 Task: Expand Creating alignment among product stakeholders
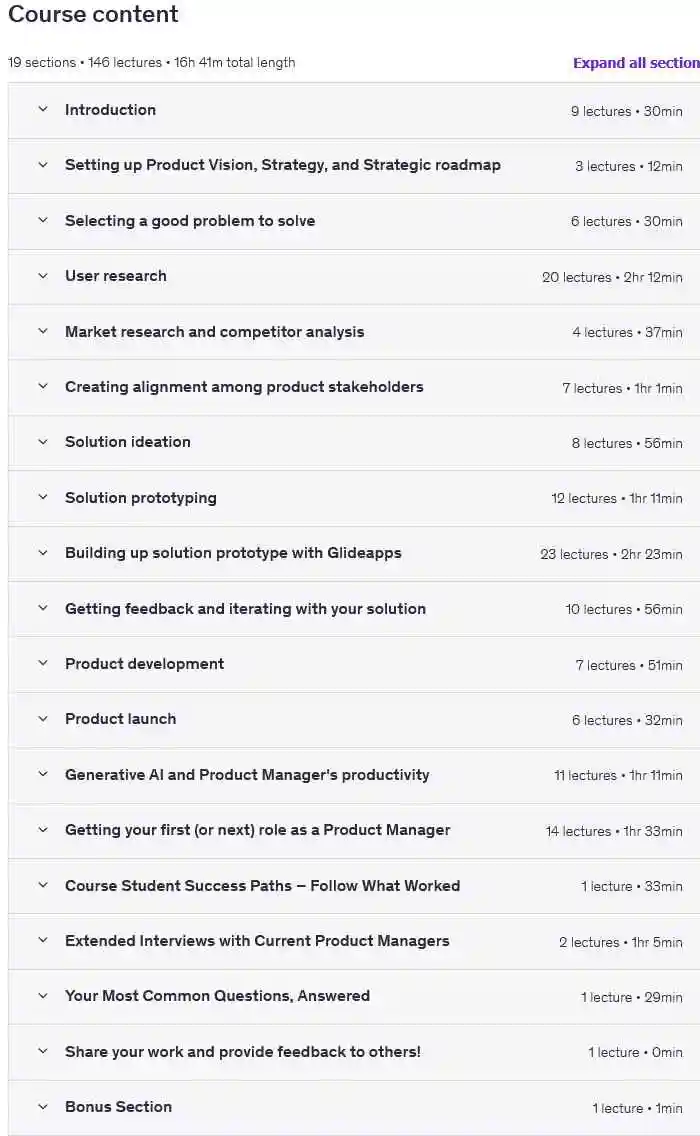244,387
